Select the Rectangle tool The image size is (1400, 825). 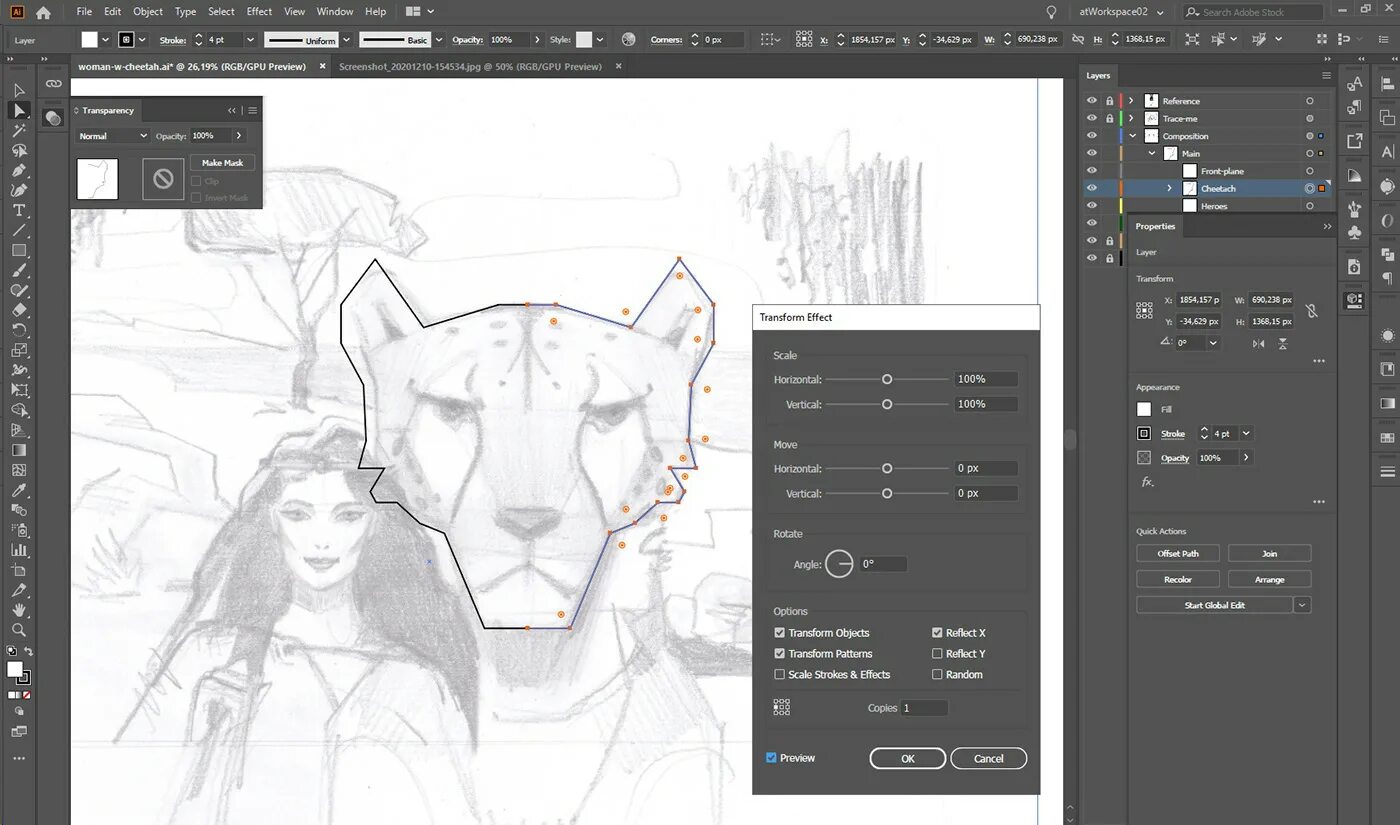click(19, 251)
